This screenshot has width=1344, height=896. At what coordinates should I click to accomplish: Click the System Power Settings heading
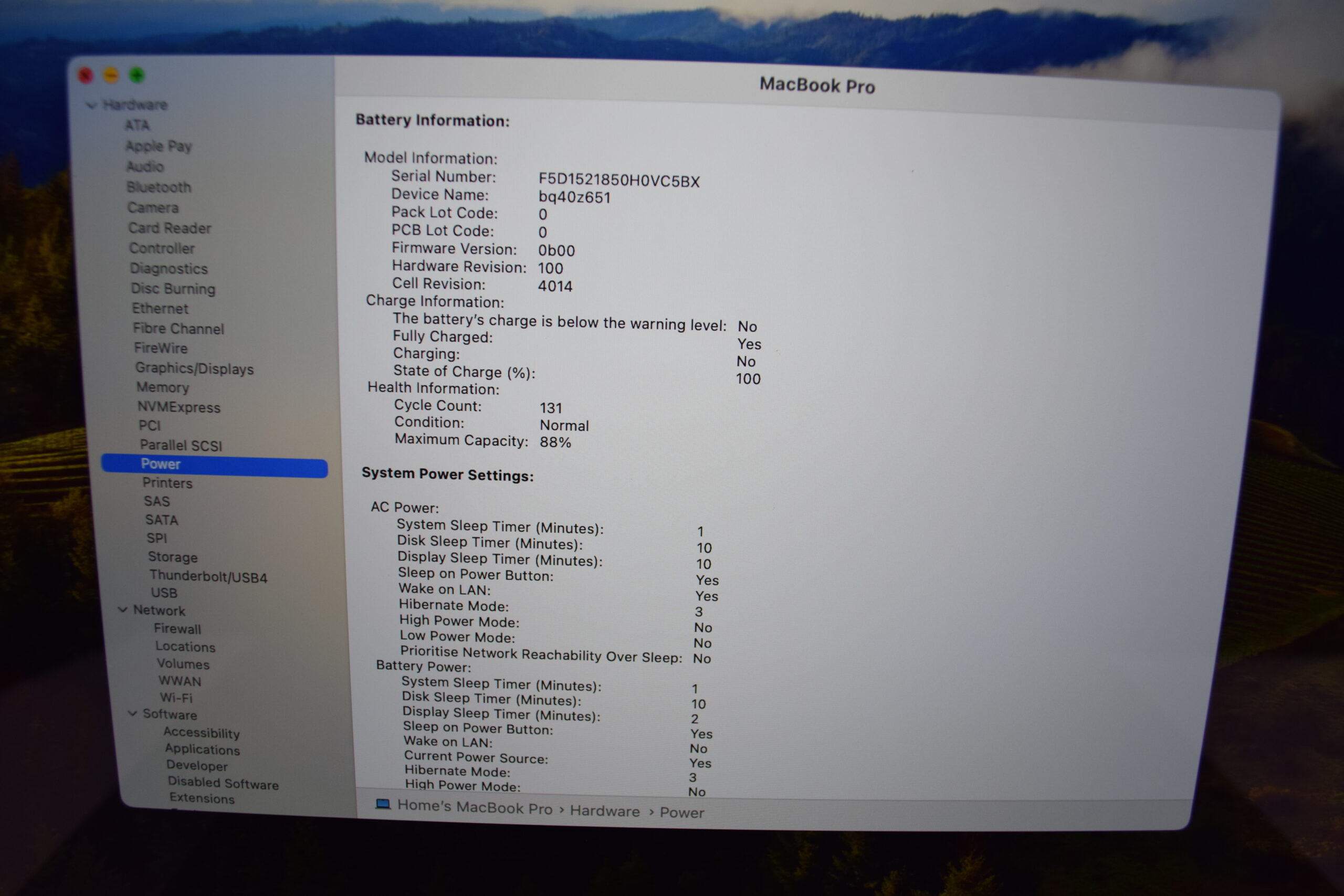point(447,475)
